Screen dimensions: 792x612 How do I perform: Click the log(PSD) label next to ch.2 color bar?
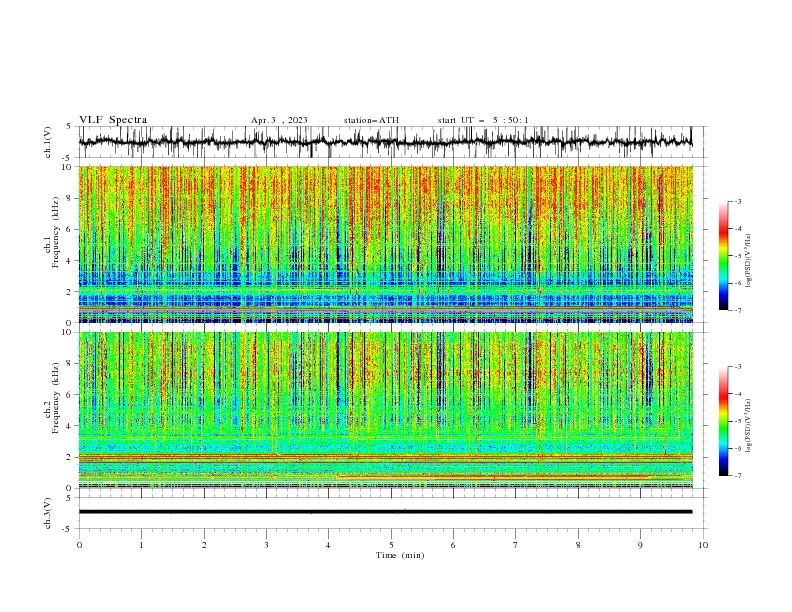748,425
